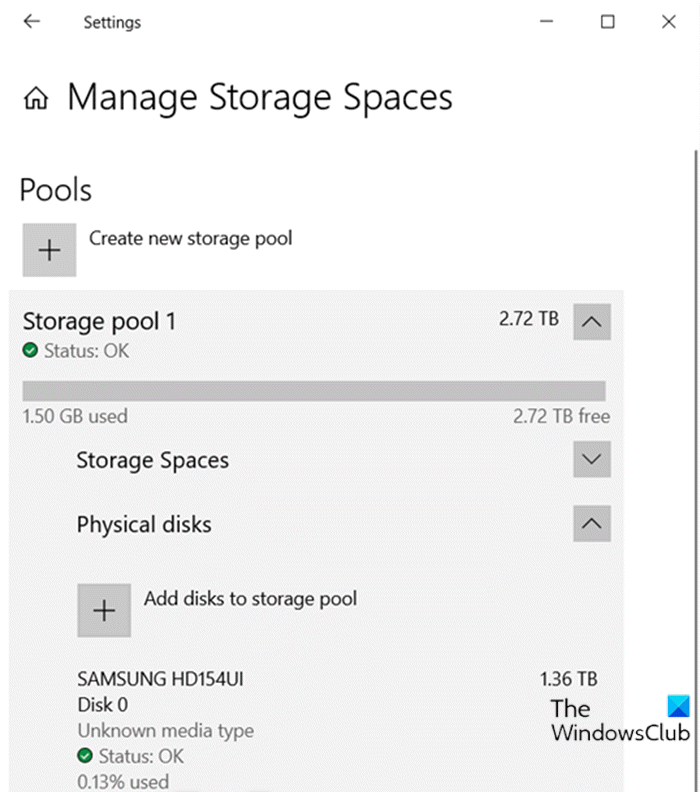
Task: Expand the Storage Spaces section chevron
Action: [592, 460]
